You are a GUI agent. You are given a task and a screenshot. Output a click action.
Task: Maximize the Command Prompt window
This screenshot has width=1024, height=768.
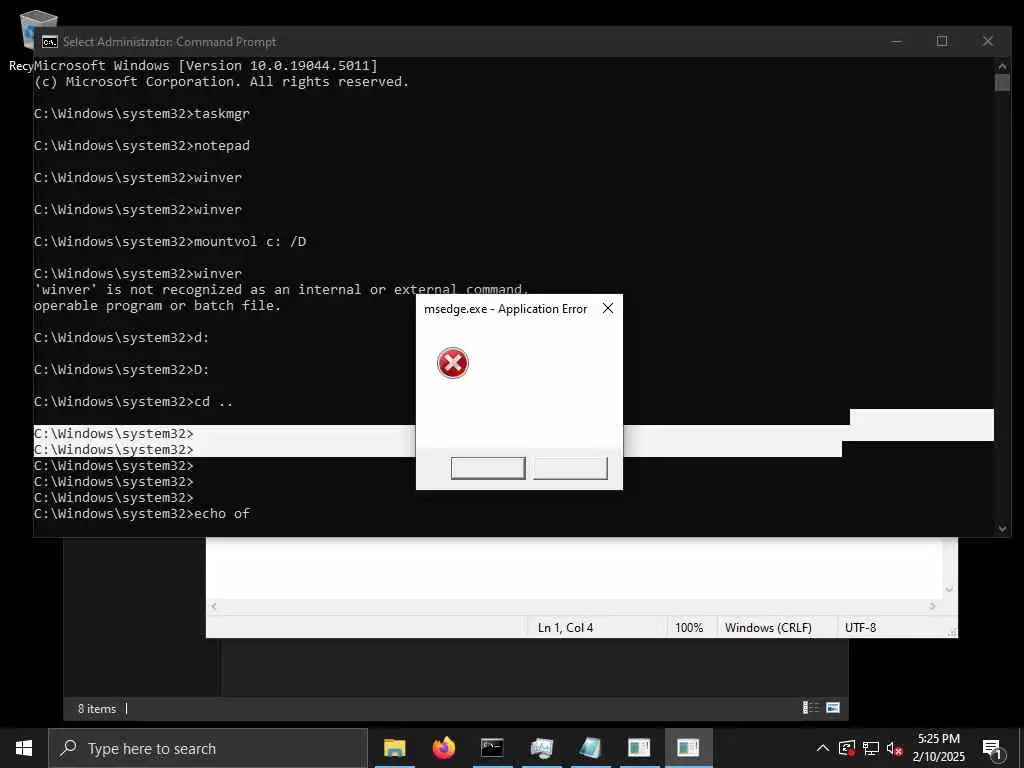click(942, 41)
